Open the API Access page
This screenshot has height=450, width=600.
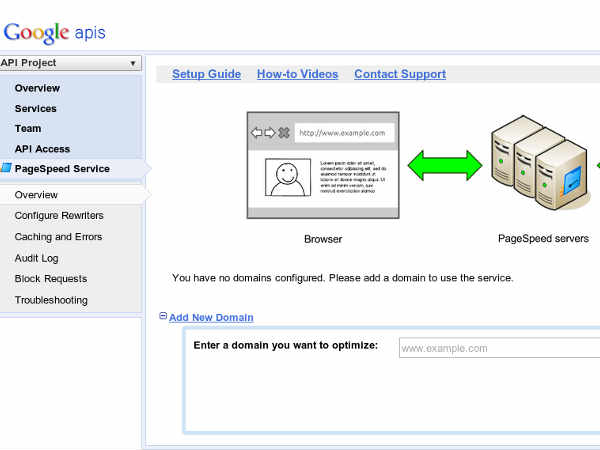point(43,149)
